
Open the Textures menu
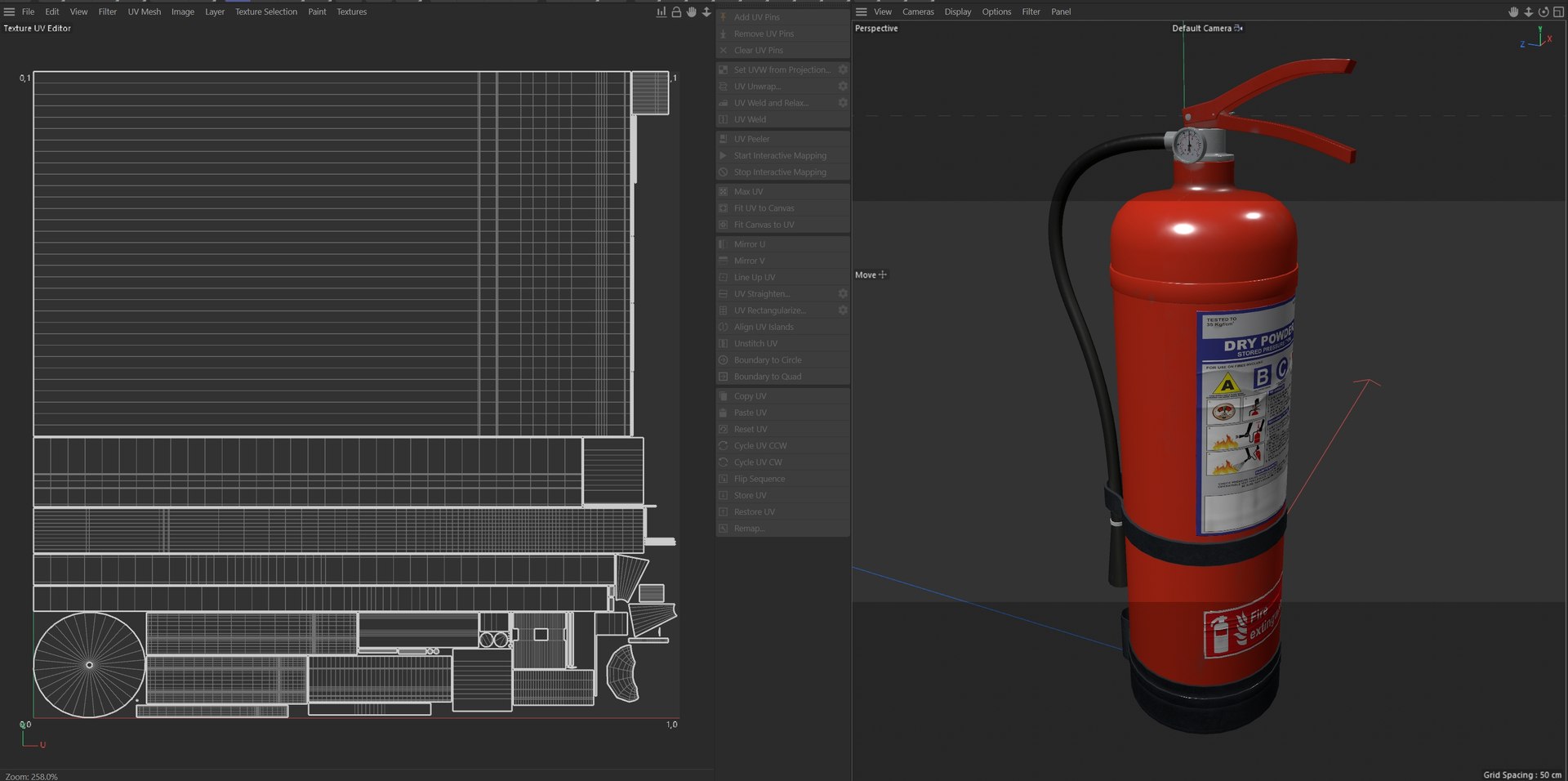[x=352, y=11]
